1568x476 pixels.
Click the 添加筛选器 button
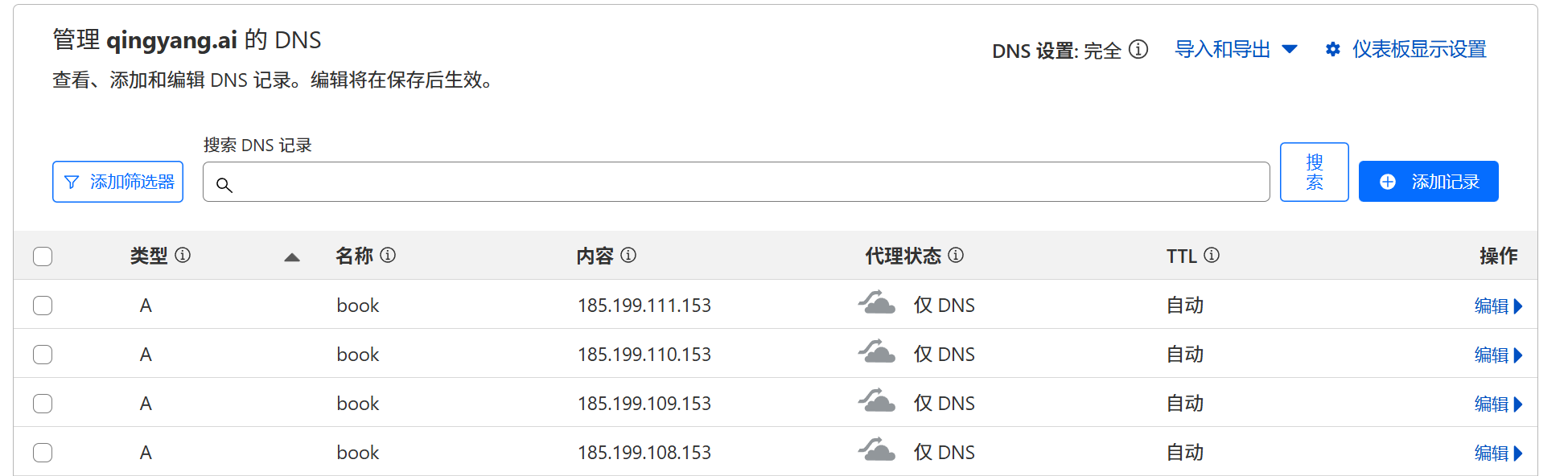pyautogui.click(x=118, y=182)
